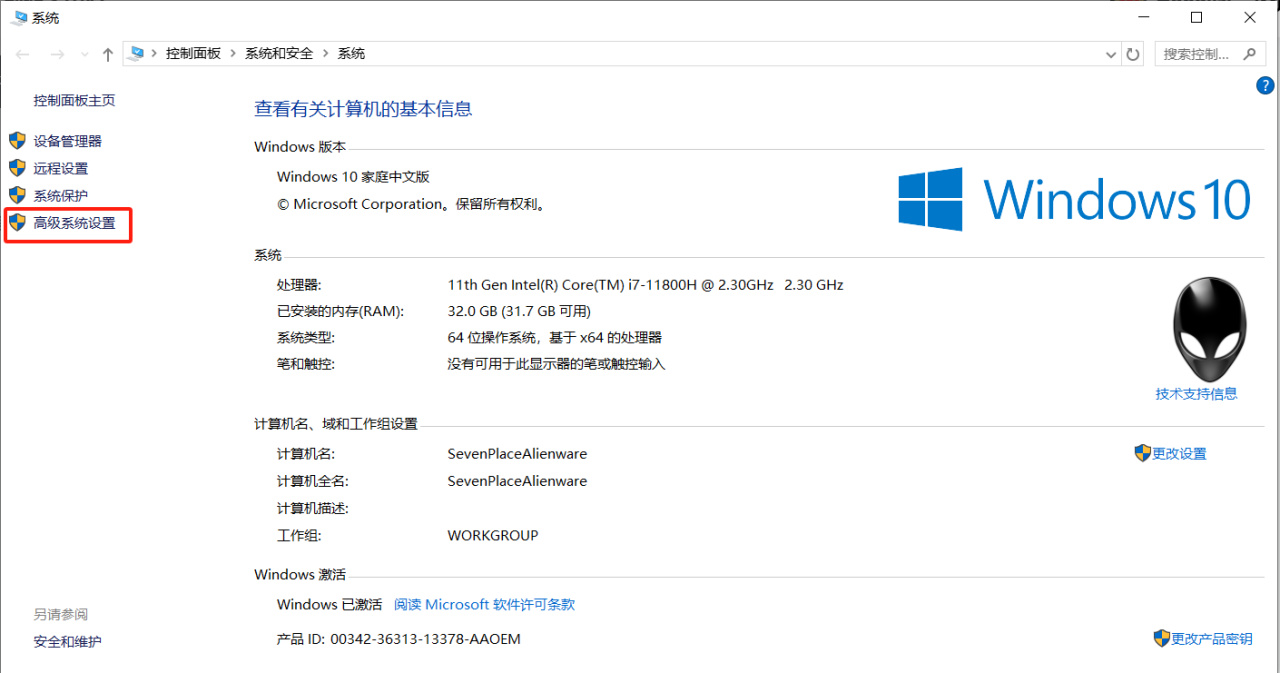The width and height of the screenshot is (1280, 673).
Task: Open help via blue question mark
Action: pyautogui.click(x=1264, y=86)
